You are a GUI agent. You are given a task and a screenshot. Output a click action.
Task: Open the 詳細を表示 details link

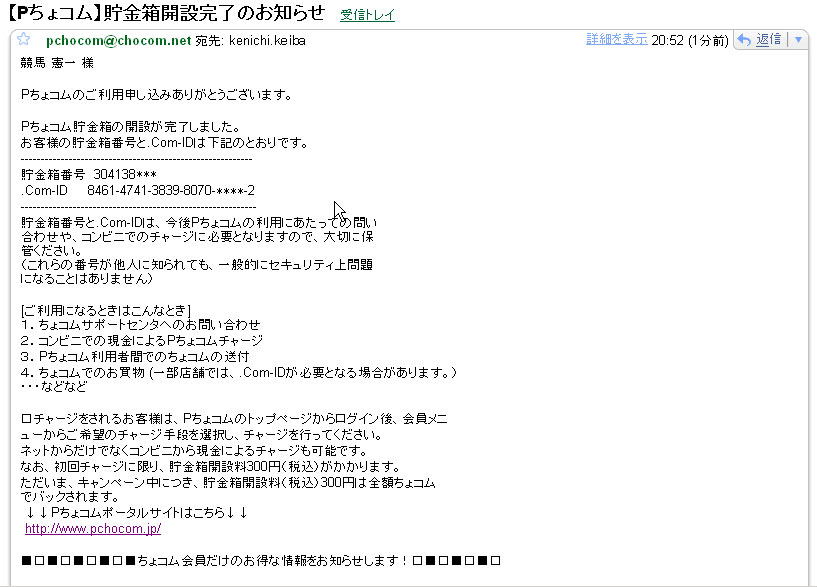click(x=616, y=40)
